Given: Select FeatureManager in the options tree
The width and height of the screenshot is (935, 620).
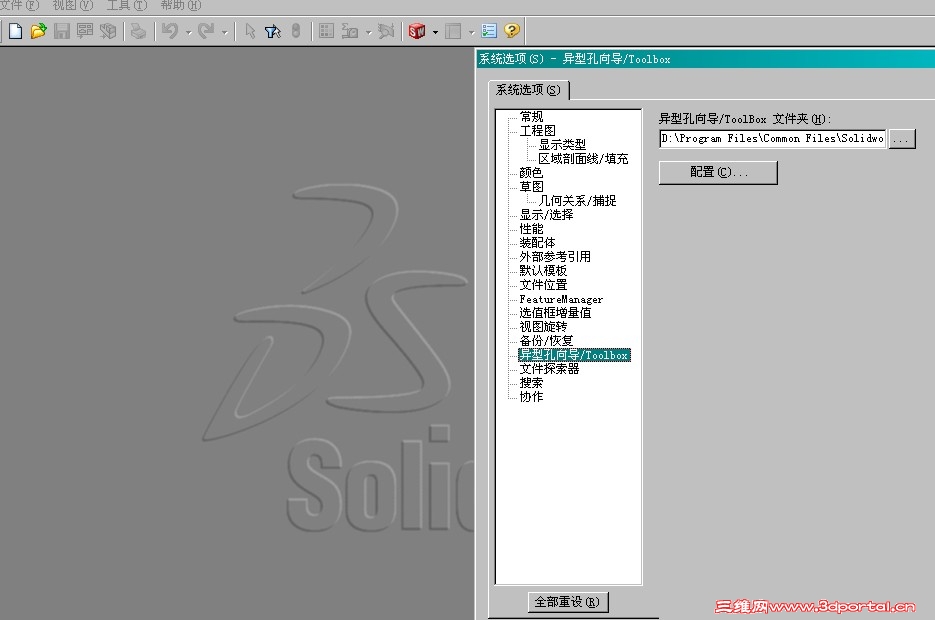Looking at the screenshot, I should pos(561,299).
